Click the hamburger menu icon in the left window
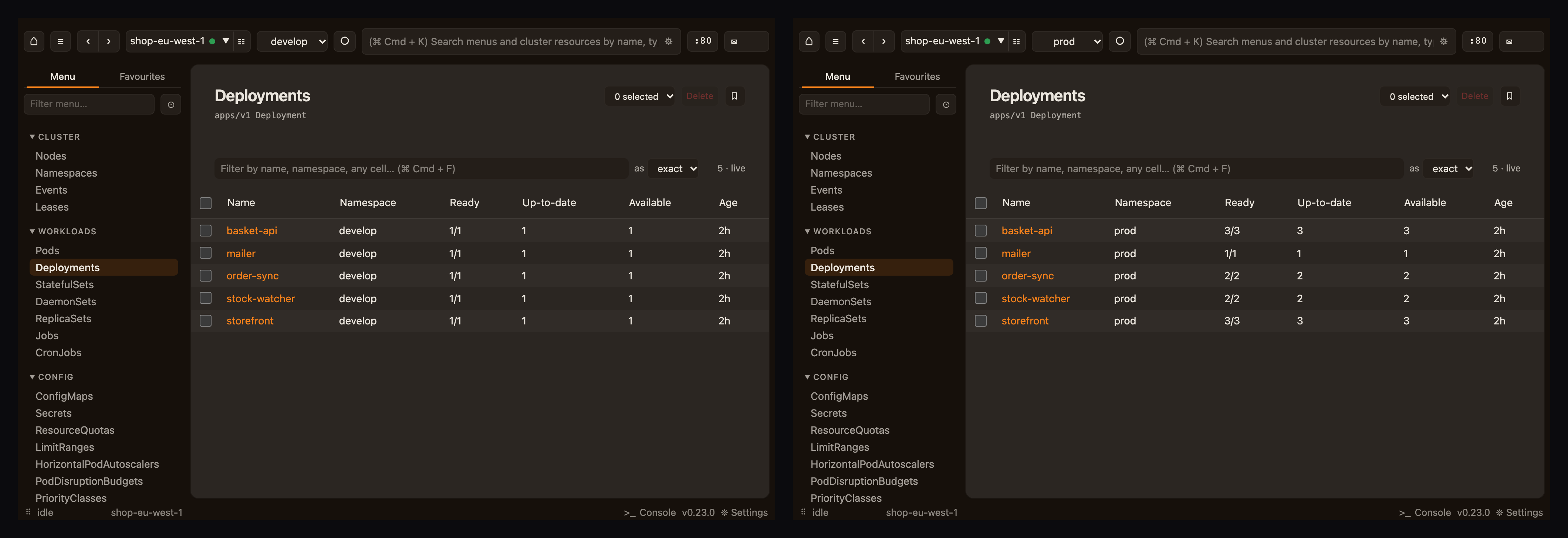 (60, 41)
